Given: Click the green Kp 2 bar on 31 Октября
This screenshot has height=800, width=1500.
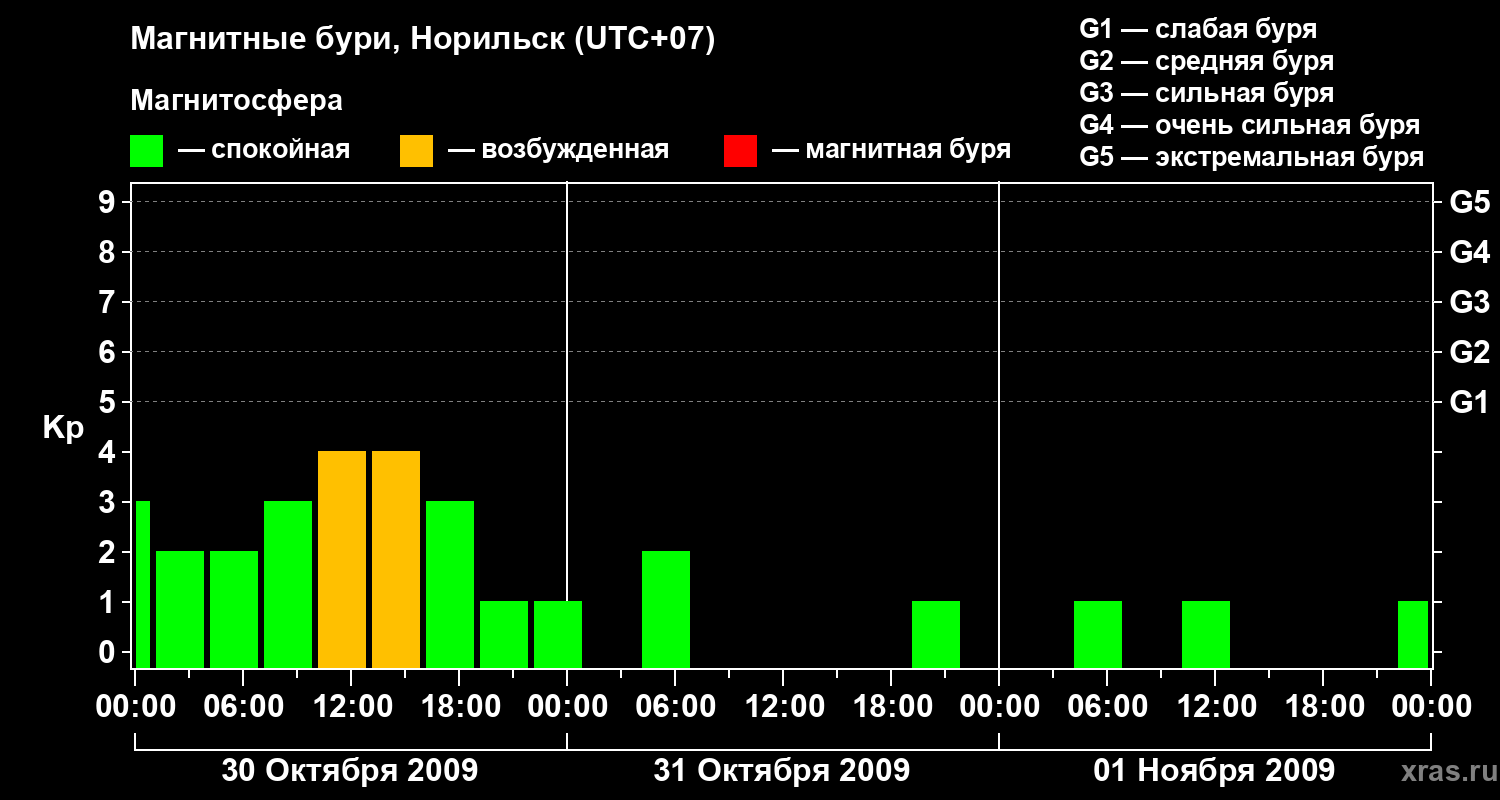Looking at the screenshot, I should [x=666, y=609].
